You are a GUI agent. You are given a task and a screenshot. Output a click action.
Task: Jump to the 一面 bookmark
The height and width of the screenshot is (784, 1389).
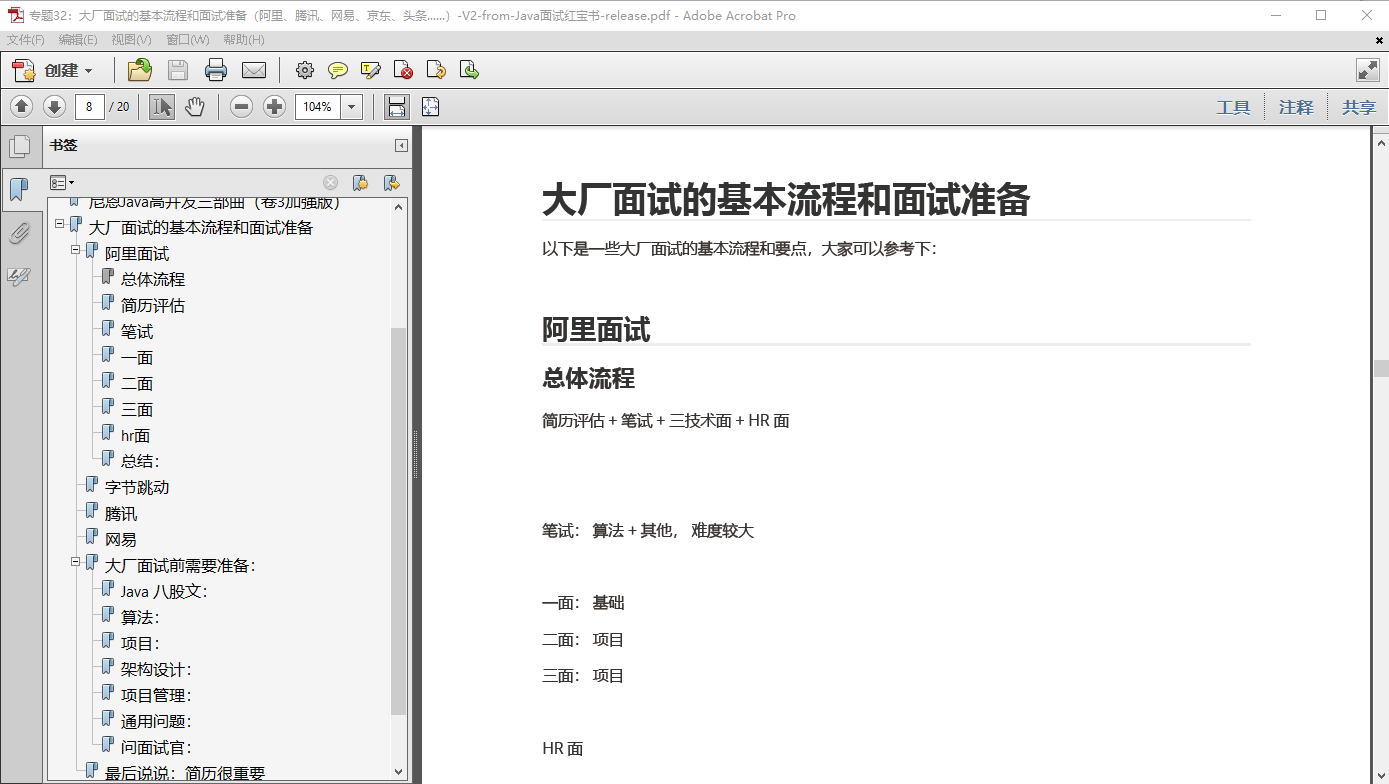pyautogui.click(x=137, y=358)
